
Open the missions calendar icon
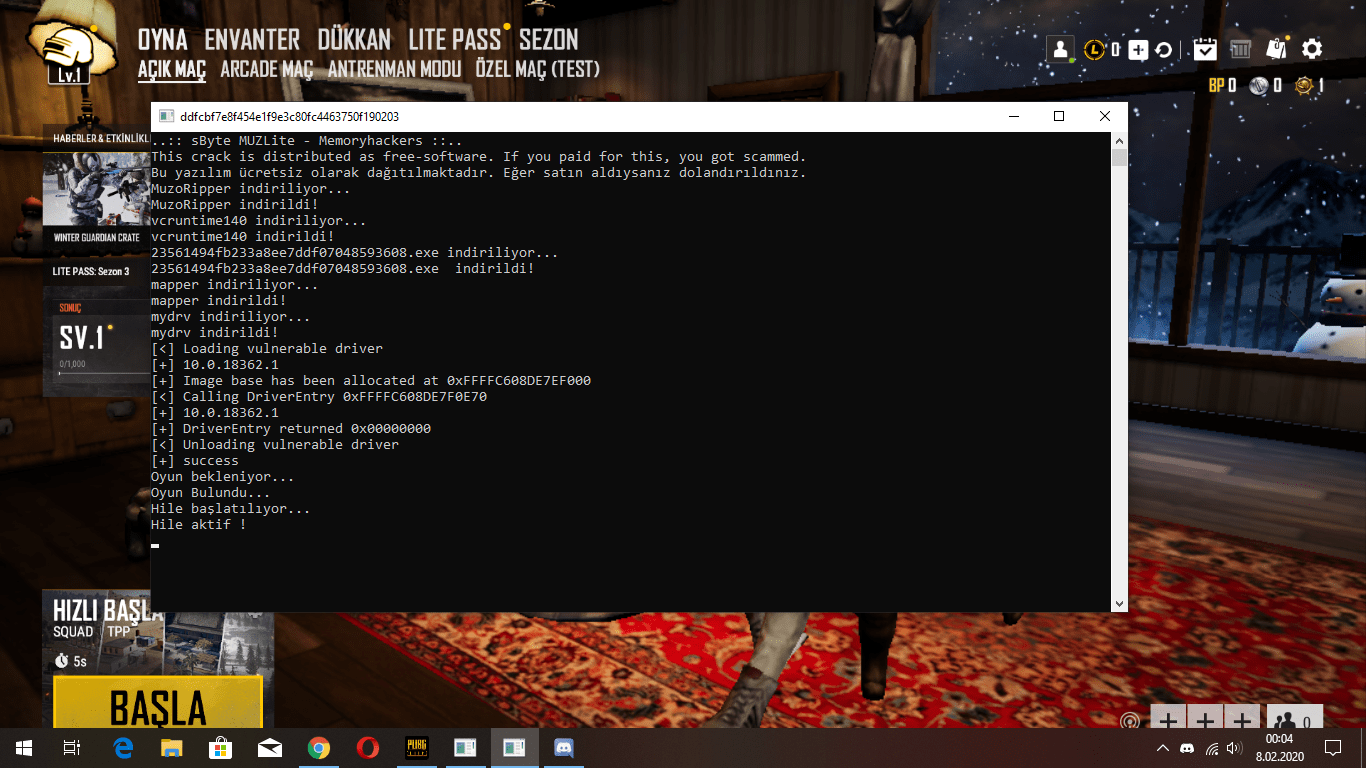1205,48
